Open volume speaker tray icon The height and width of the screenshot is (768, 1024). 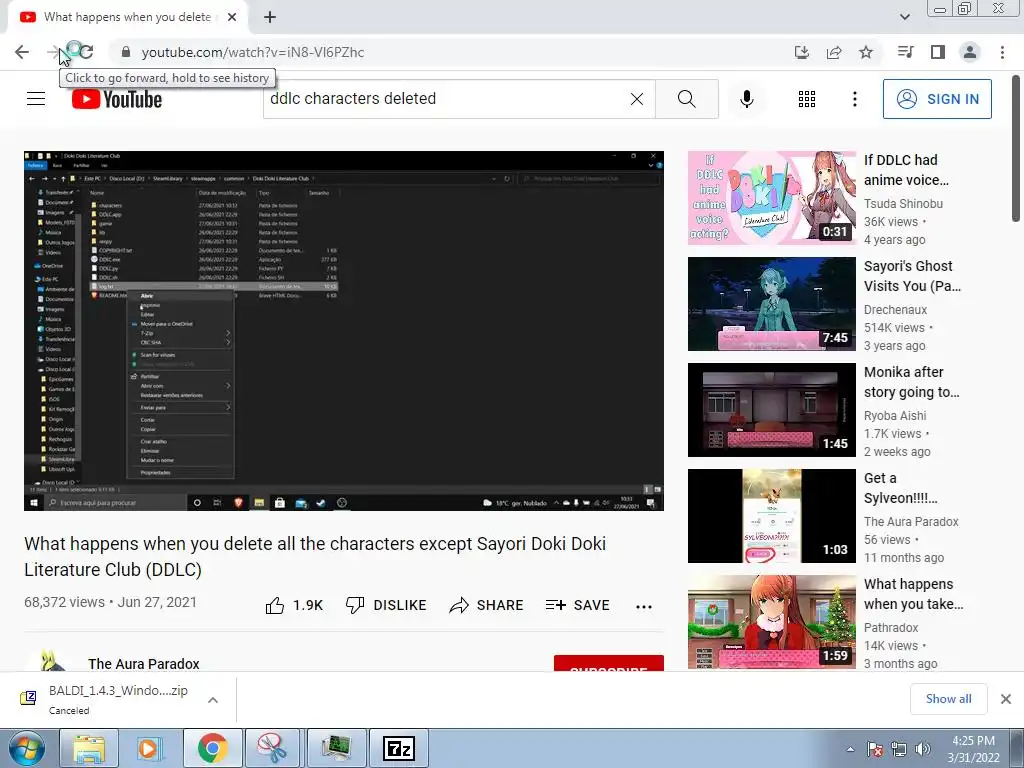[x=923, y=749]
